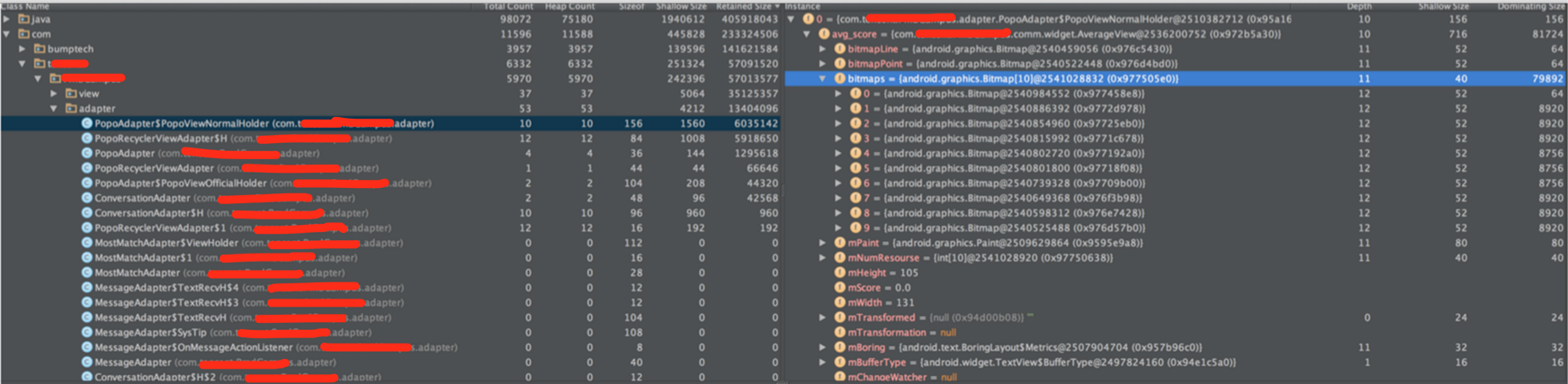The image size is (1568, 384).
Task: Select bitmap element 5 (Bitmap@2540801800)
Action: [1177, 168]
